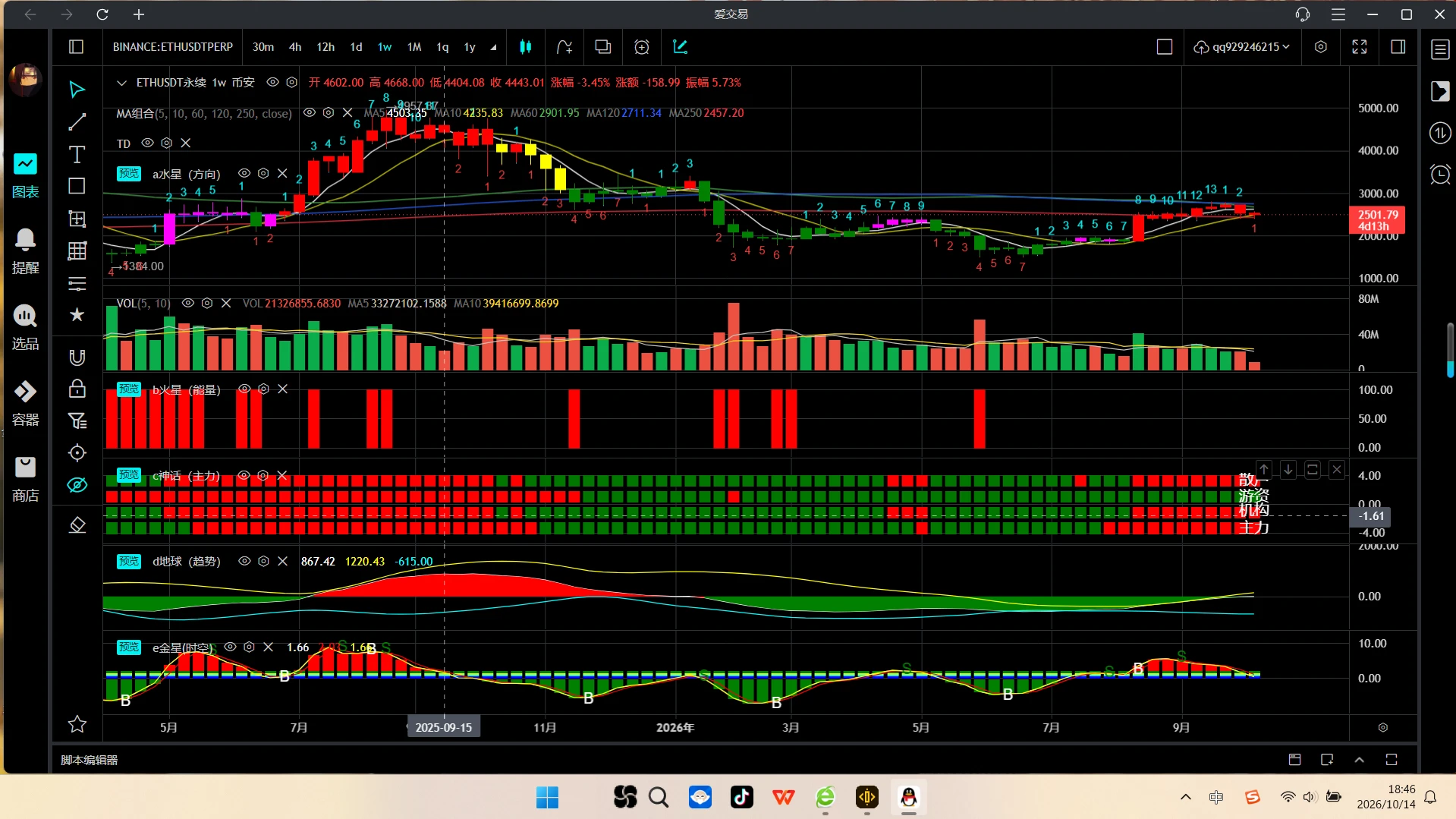Screen dimensions: 1456x819
Task: Pick the rectangle shape tool
Action: click(77, 187)
